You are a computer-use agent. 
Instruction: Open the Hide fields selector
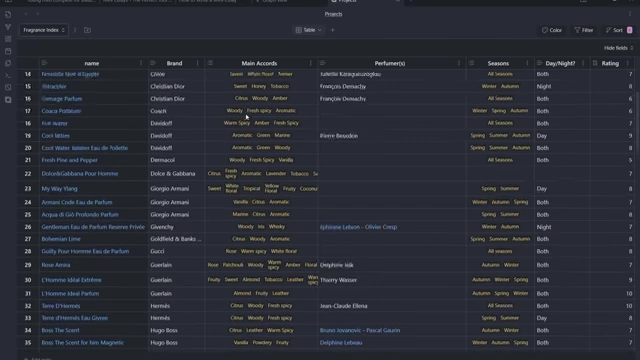pos(618,48)
